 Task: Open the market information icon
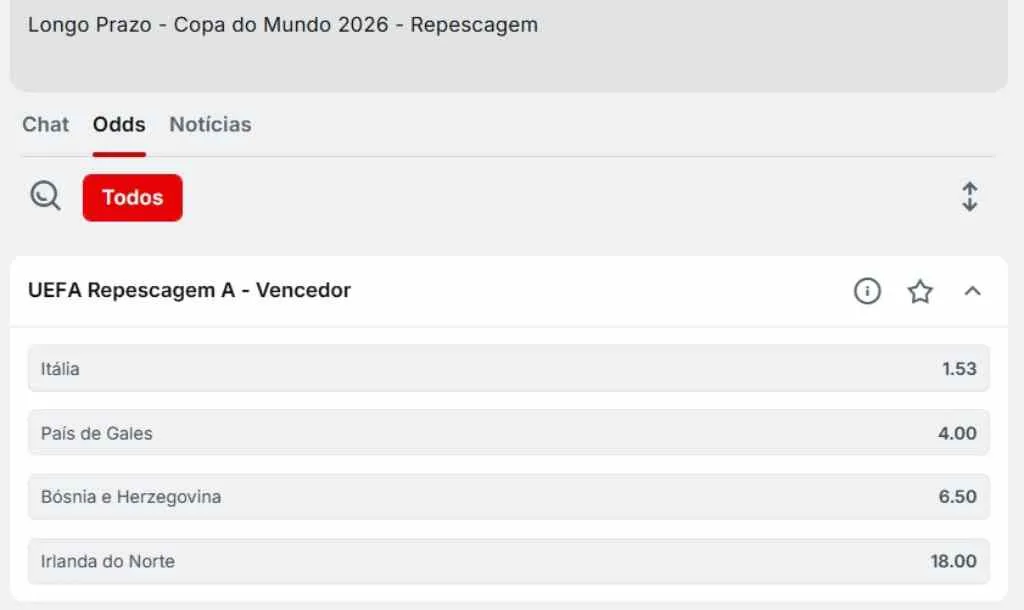point(866,291)
